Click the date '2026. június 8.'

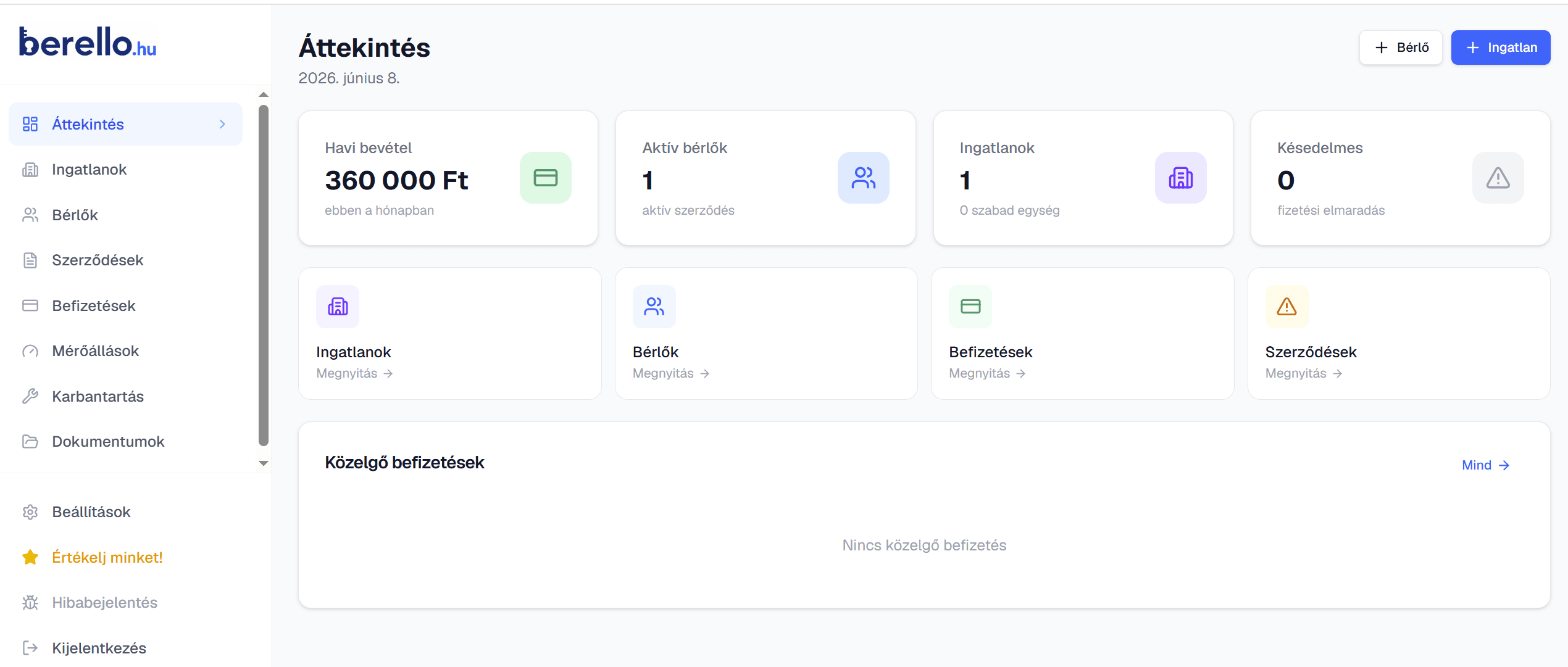349,78
